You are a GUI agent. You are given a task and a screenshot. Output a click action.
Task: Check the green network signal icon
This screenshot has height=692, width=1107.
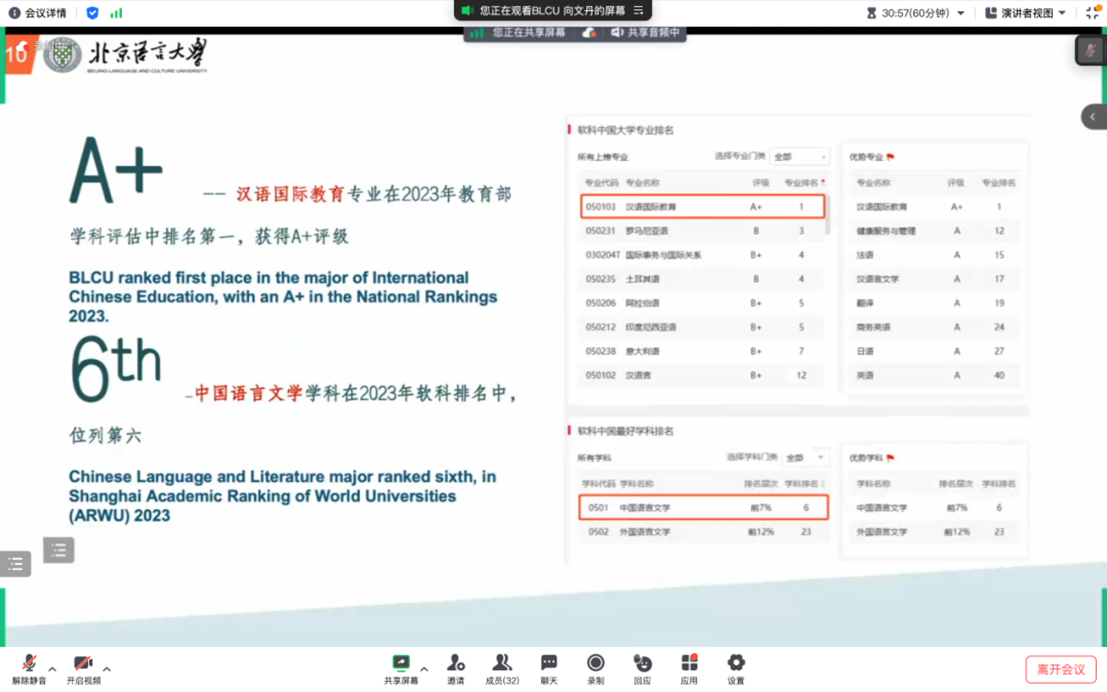click(x=116, y=13)
